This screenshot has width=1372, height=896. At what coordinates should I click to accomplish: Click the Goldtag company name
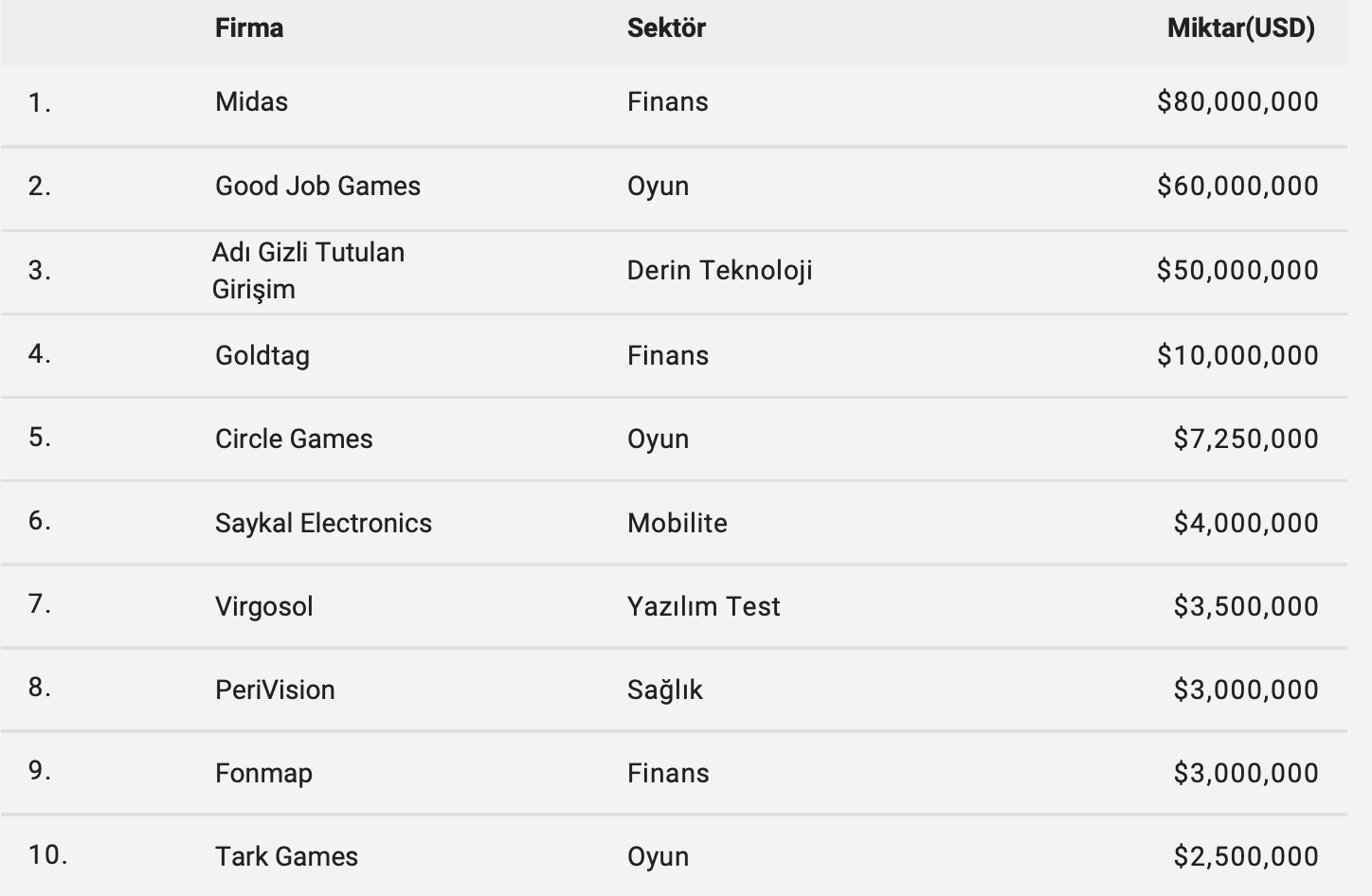pos(262,356)
